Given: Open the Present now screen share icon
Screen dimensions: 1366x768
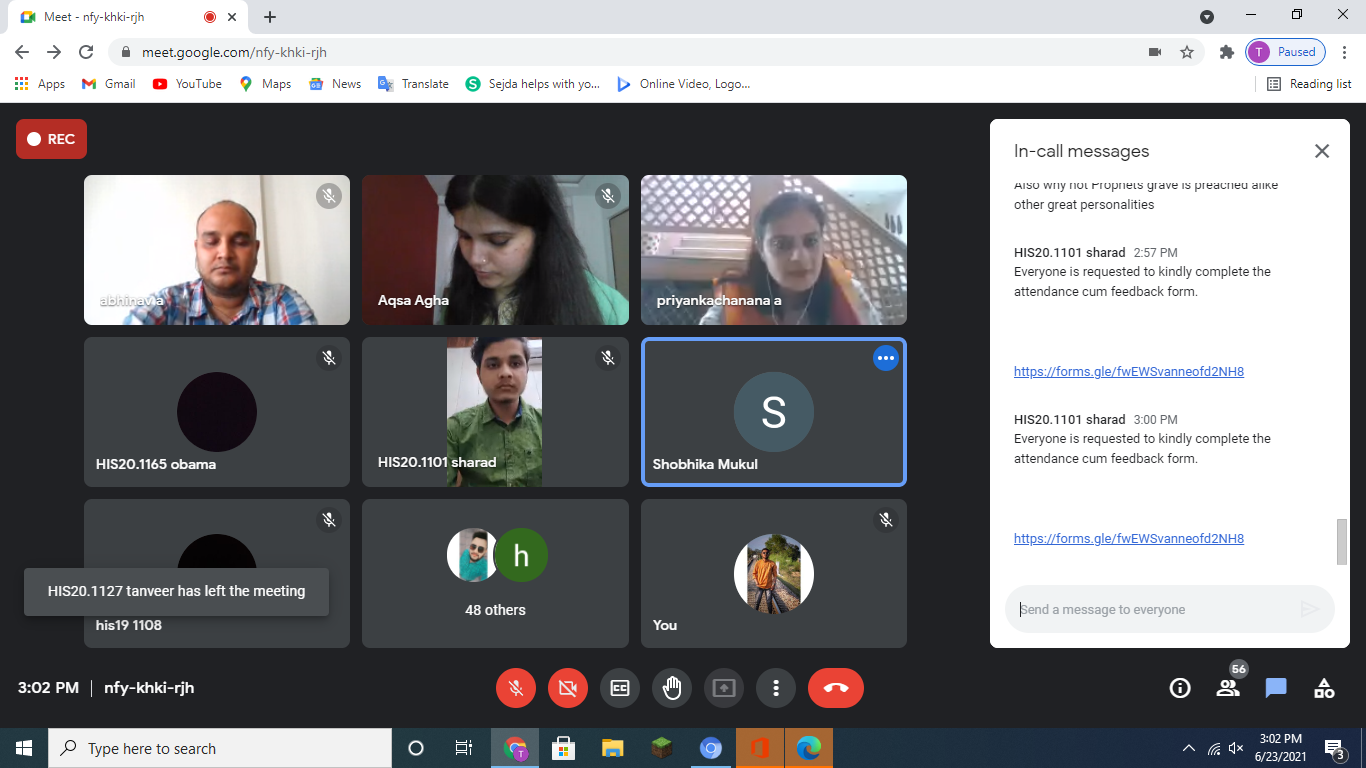Looking at the screenshot, I should point(724,688).
